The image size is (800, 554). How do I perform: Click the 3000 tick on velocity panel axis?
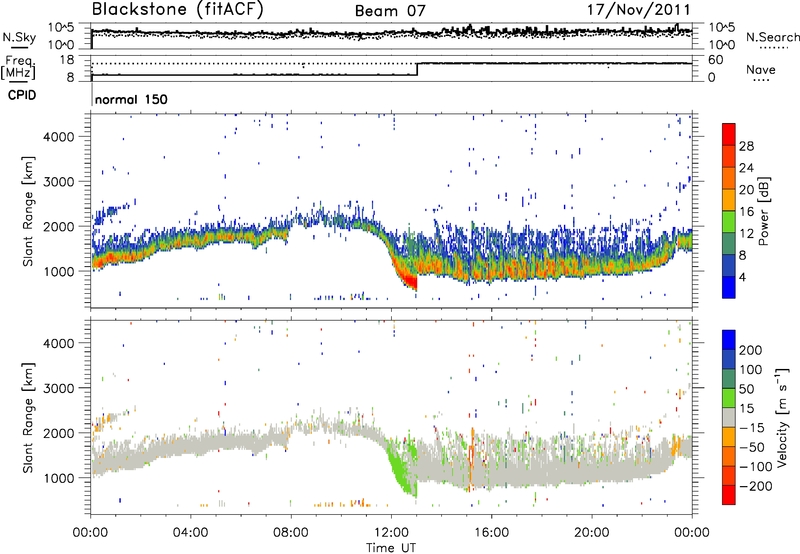58,388
